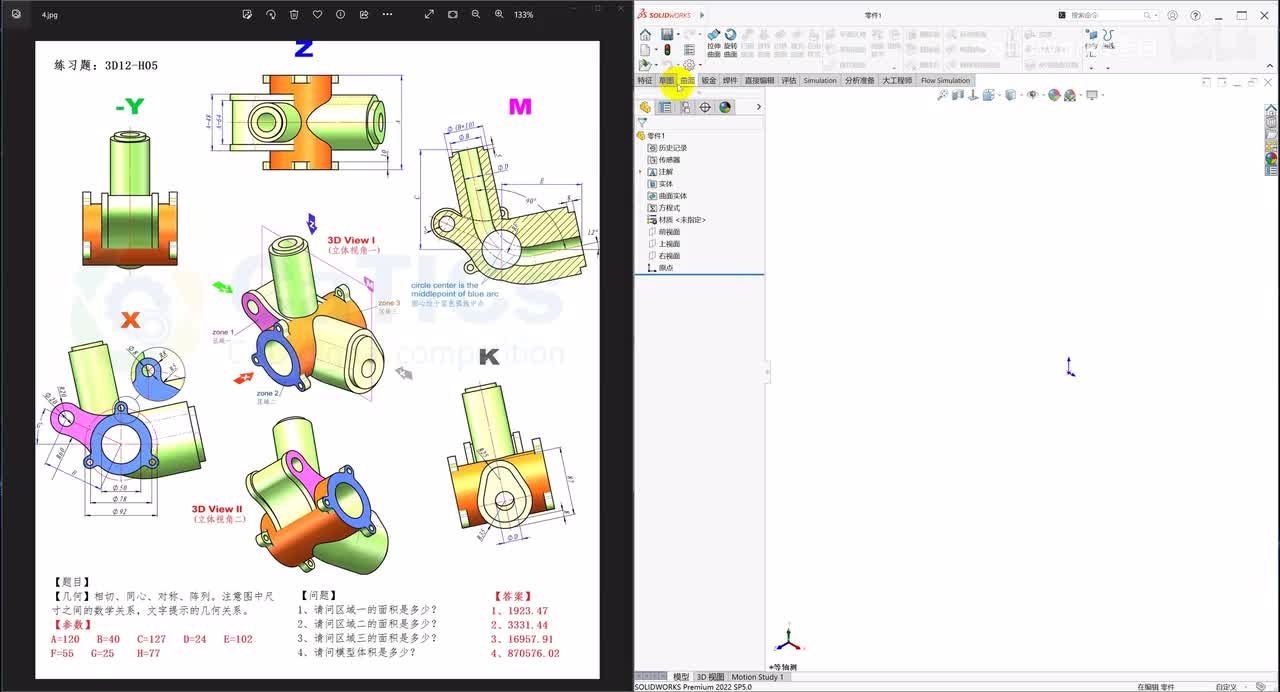Expand the SolidWorks logo menu arrow
This screenshot has height=692, width=1280.
click(x=702, y=15)
